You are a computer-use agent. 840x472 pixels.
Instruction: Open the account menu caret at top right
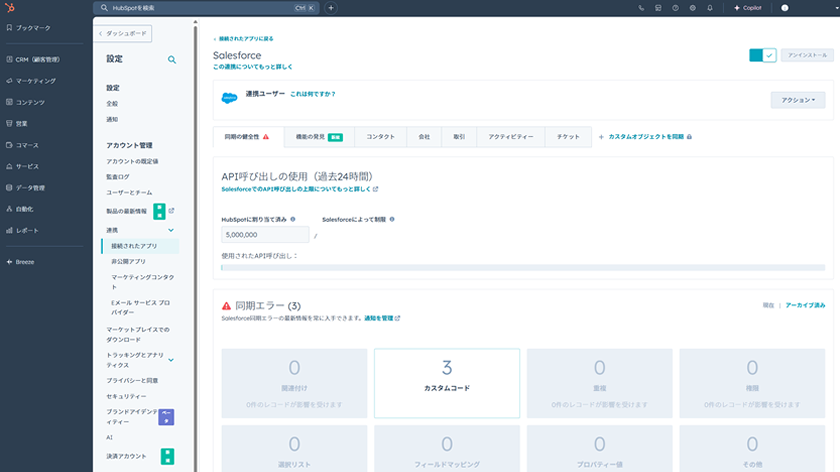tap(836, 8)
